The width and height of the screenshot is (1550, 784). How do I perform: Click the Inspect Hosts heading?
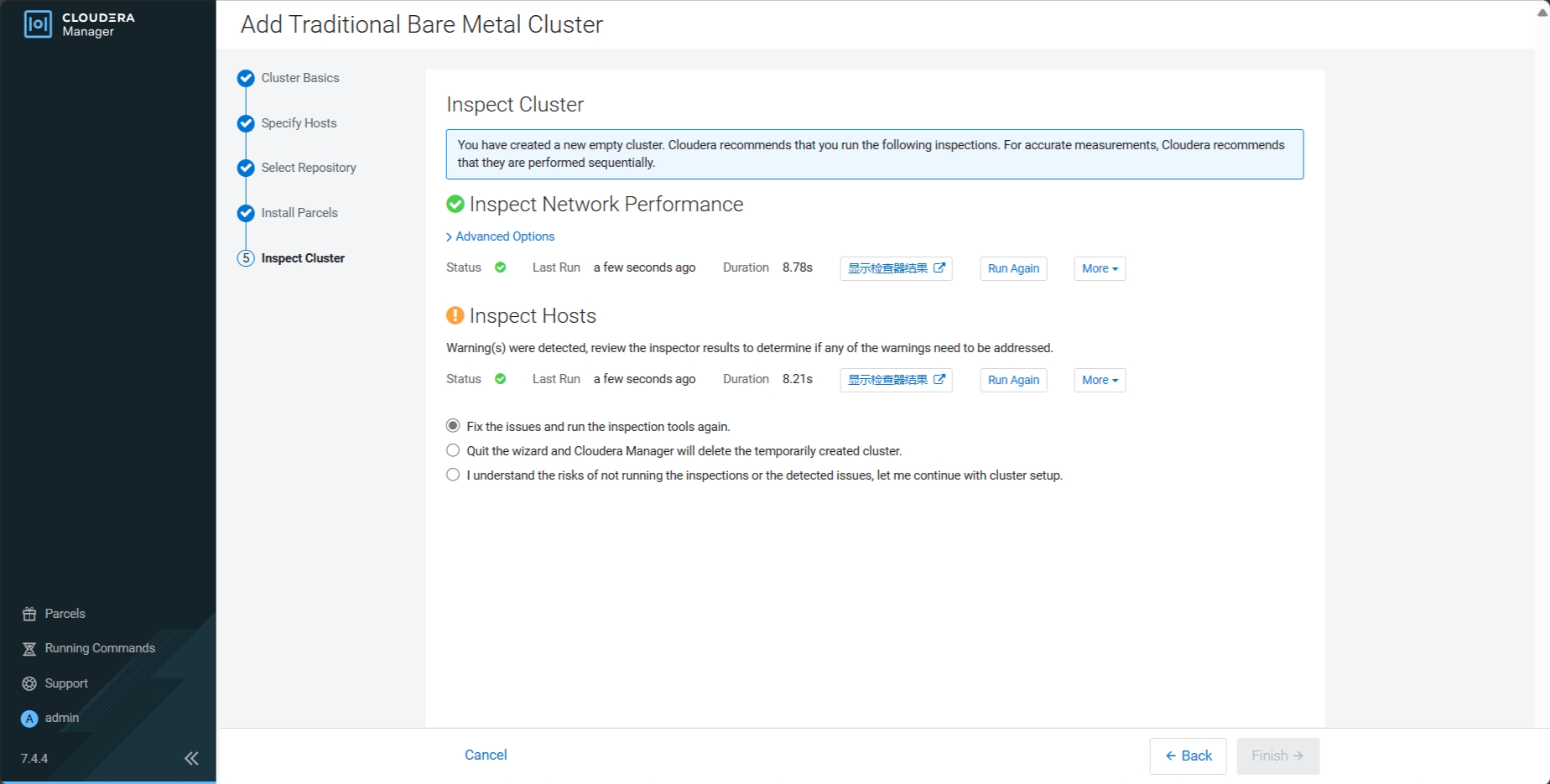point(533,316)
